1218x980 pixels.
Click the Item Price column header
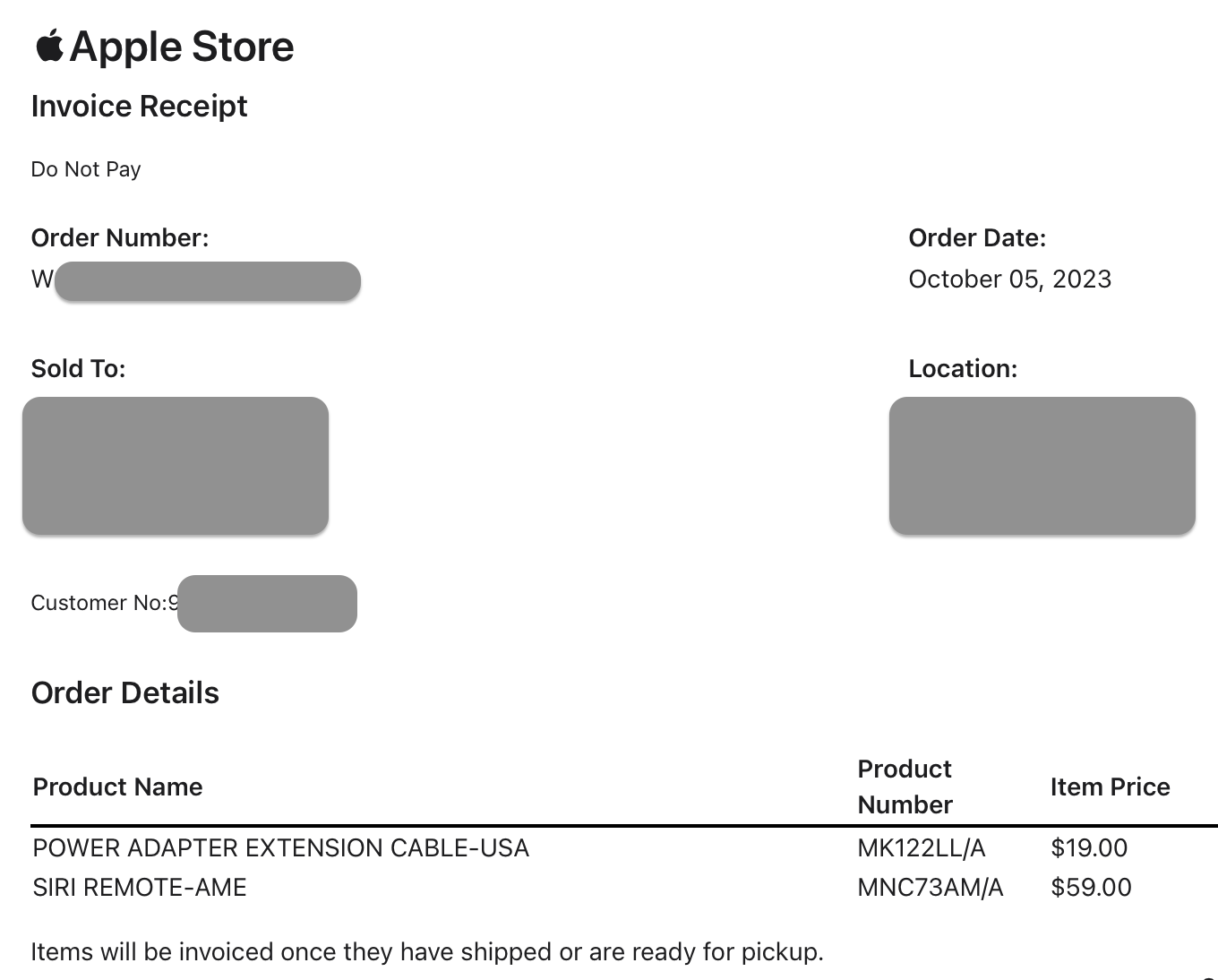1111,787
